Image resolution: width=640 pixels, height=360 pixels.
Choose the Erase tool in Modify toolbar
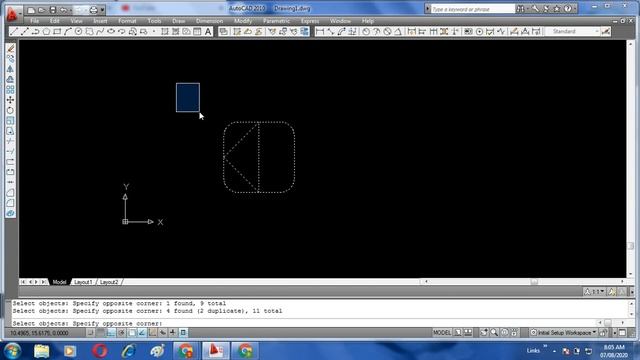pyautogui.click(x=11, y=48)
